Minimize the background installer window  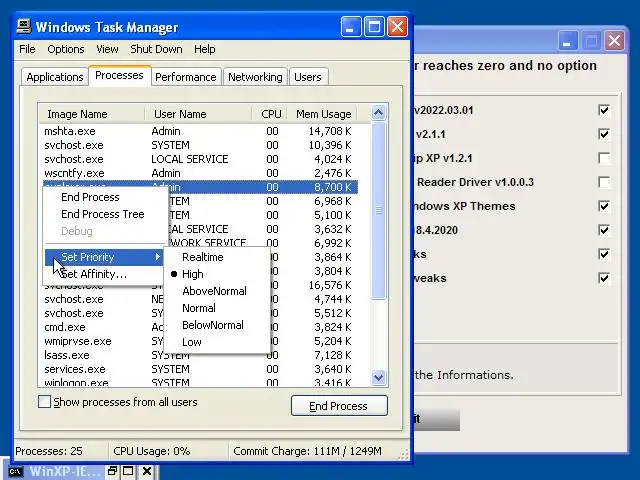(567, 41)
